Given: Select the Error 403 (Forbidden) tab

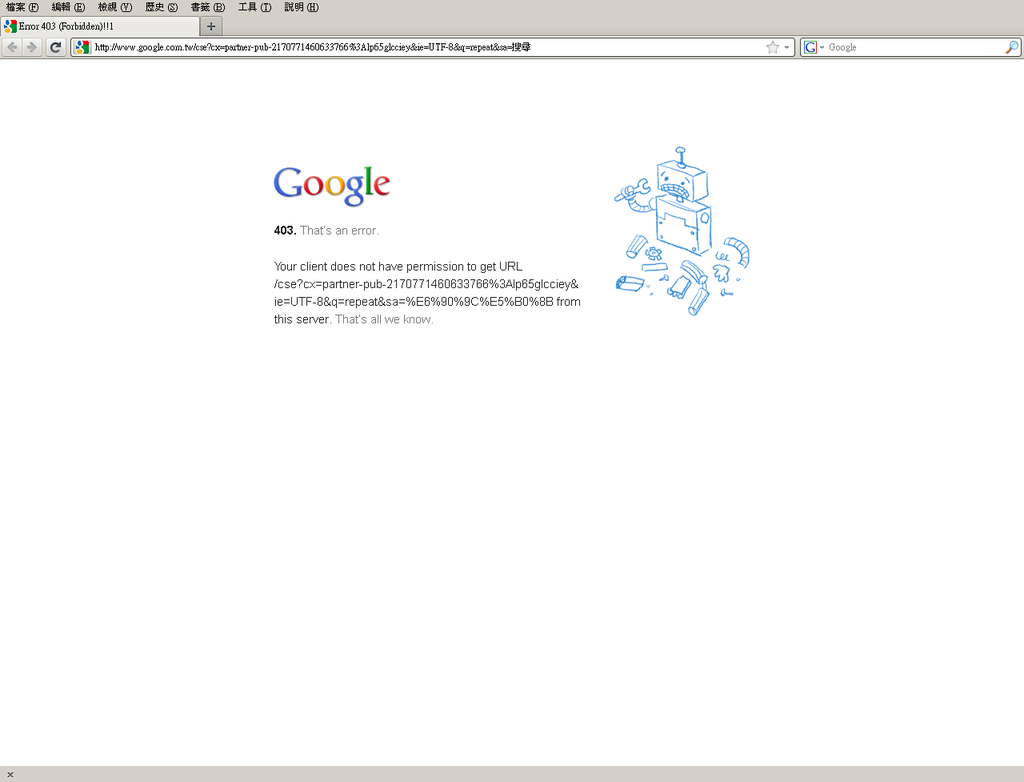Looking at the screenshot, I should 100,26.
